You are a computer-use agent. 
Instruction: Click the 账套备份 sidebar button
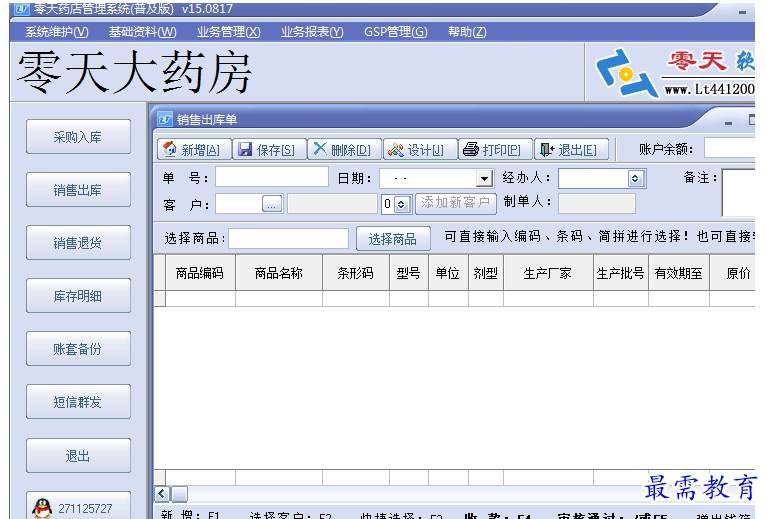[78, 349]
